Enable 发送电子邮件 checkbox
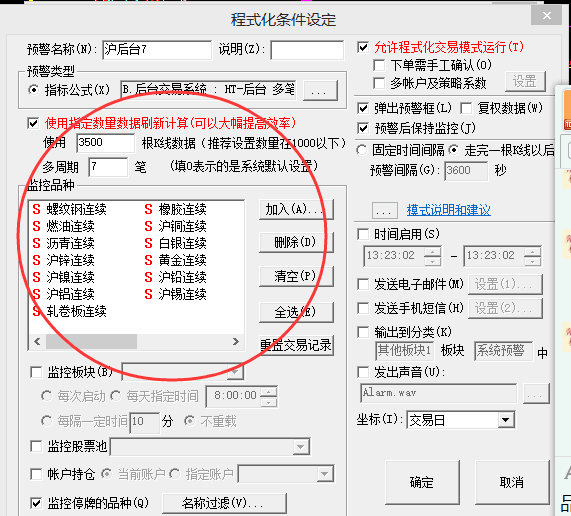Viewport: 571px width, 516px height. 363,284
